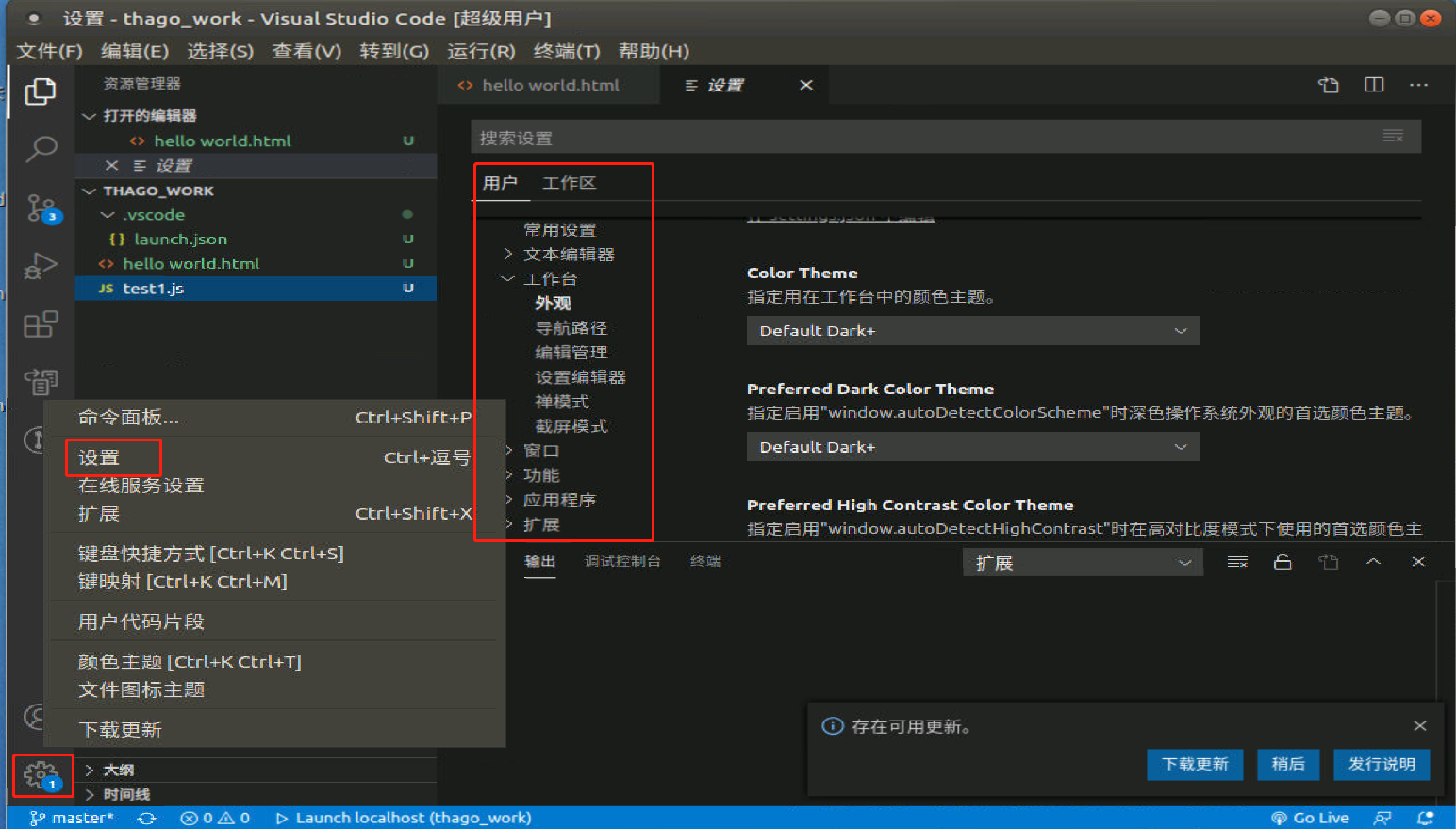Open the 文件(F) menu
The image size is (1456, 829).
(50, 51)
